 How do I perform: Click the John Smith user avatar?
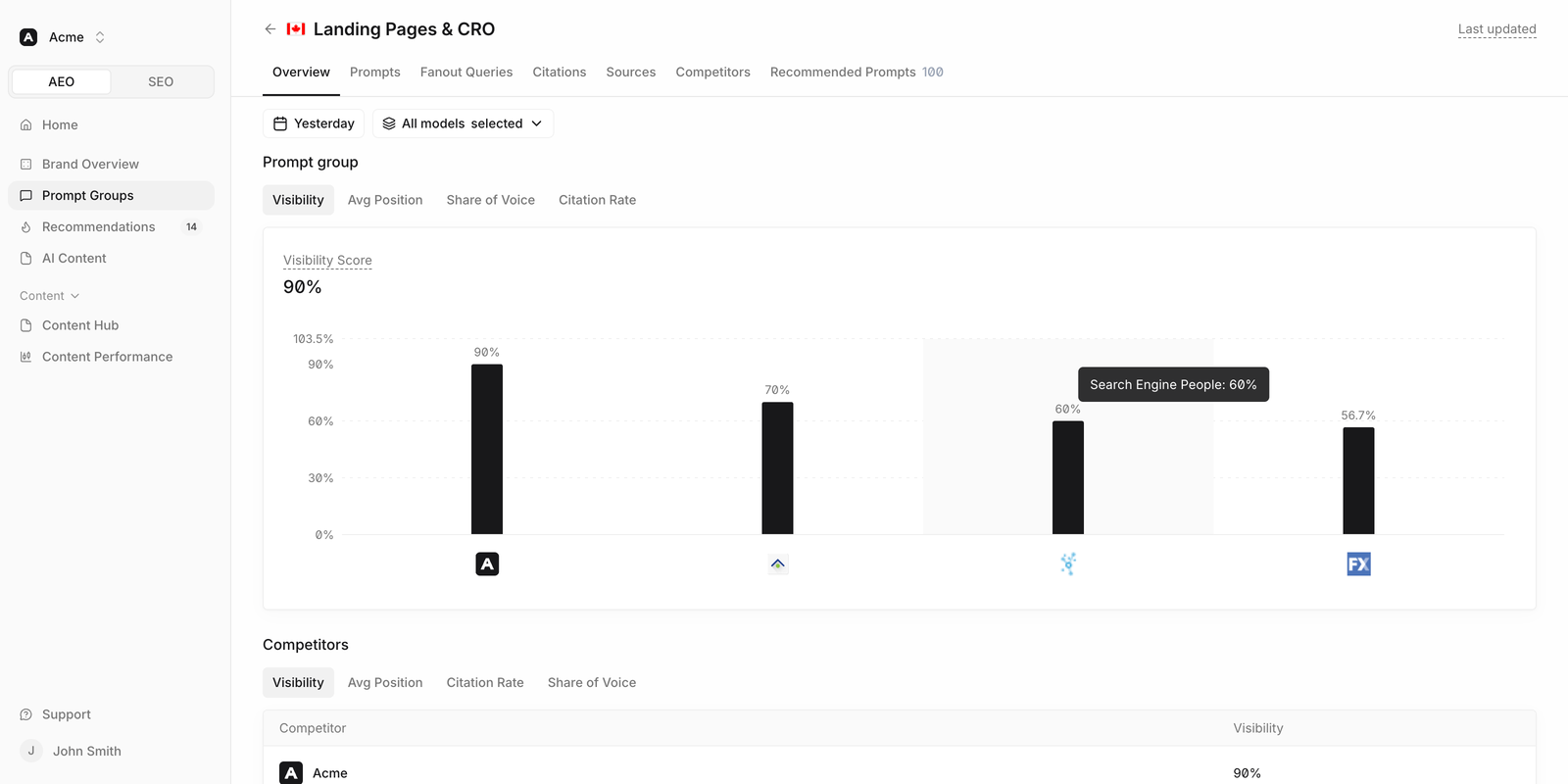click(x=31, y=751)
